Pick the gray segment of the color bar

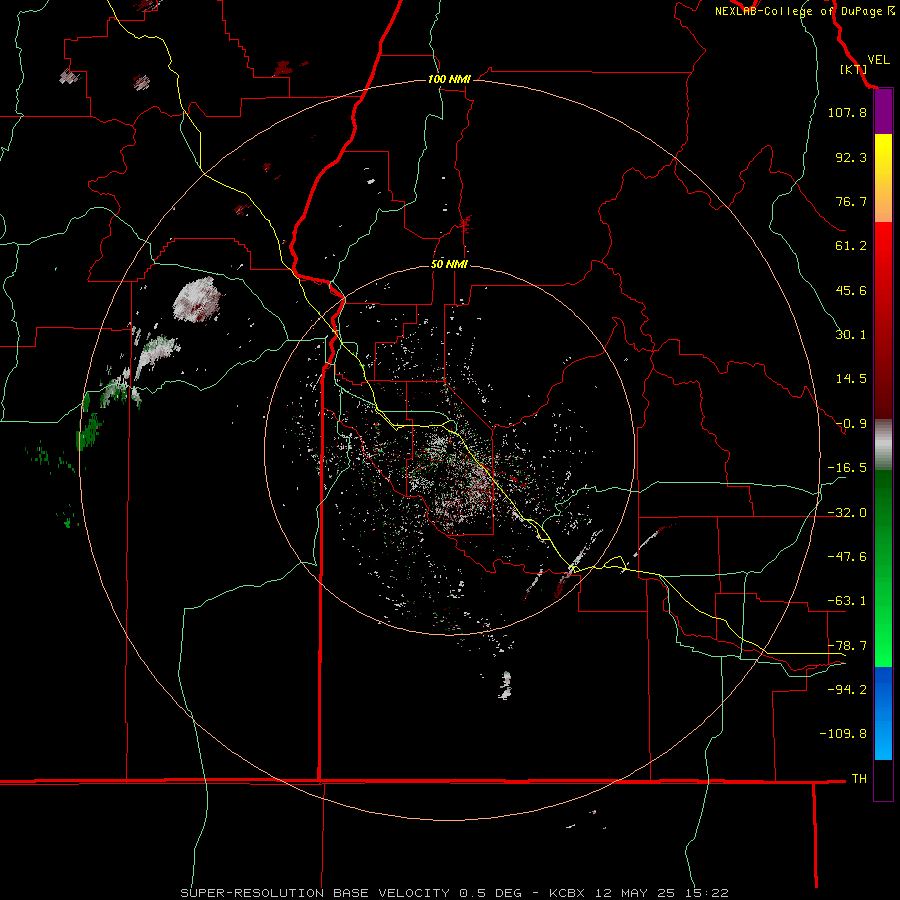click(883, 445)
